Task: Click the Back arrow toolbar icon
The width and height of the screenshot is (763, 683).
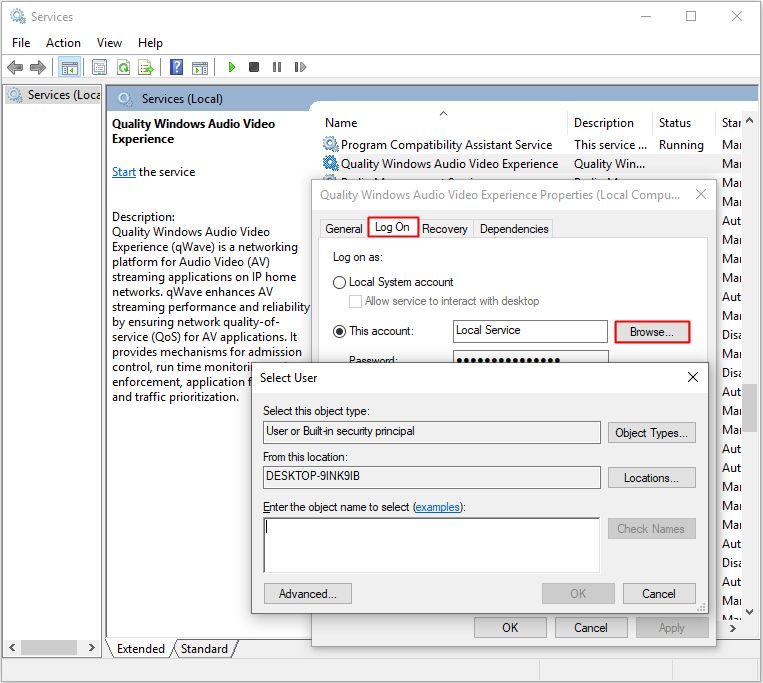Action: pyautogui.click(x=15, y=67)
